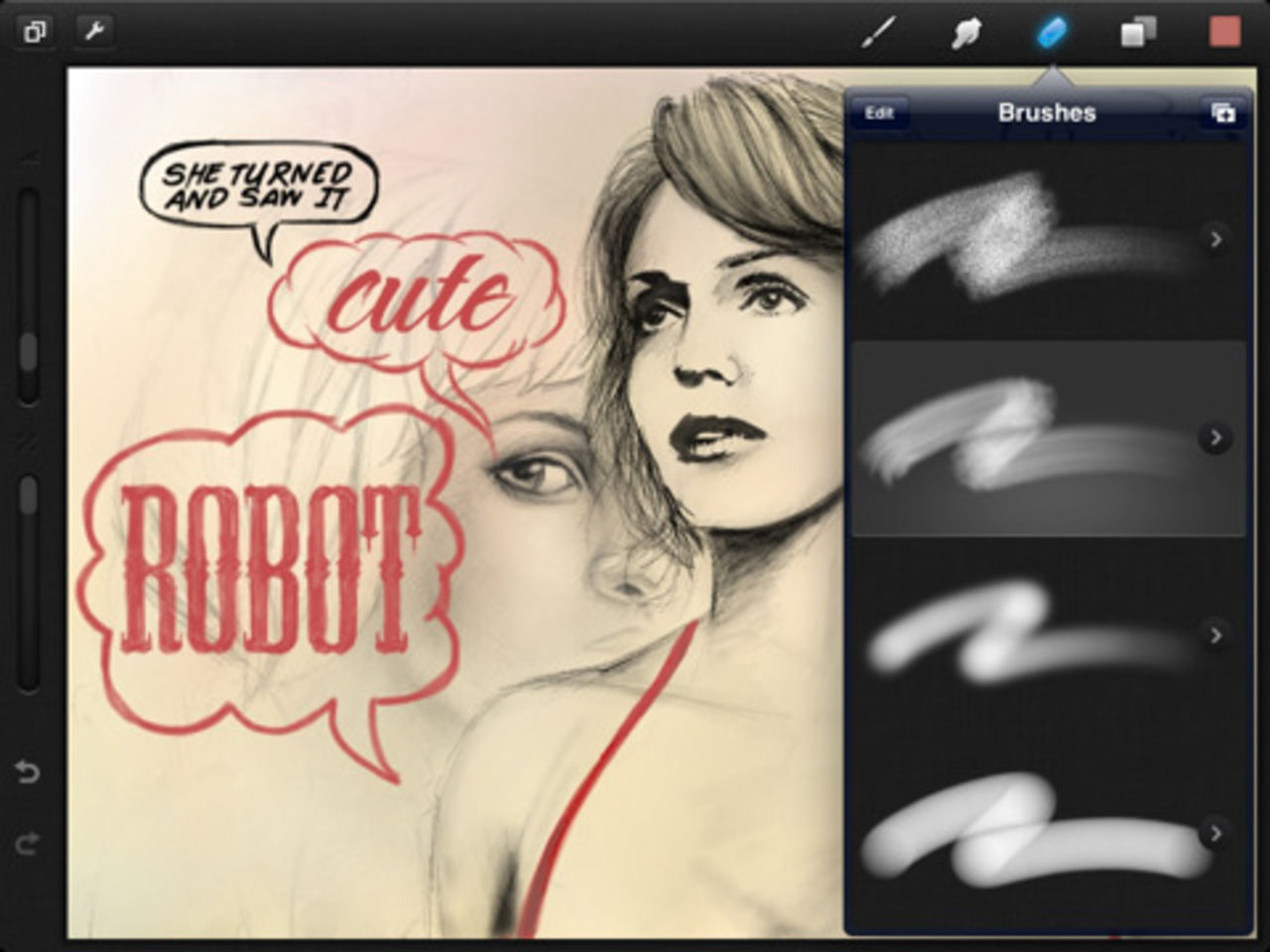Expand settings for the soft airbrush
The width and height of the screenshot is (1270, 952).
point(1215,633)
